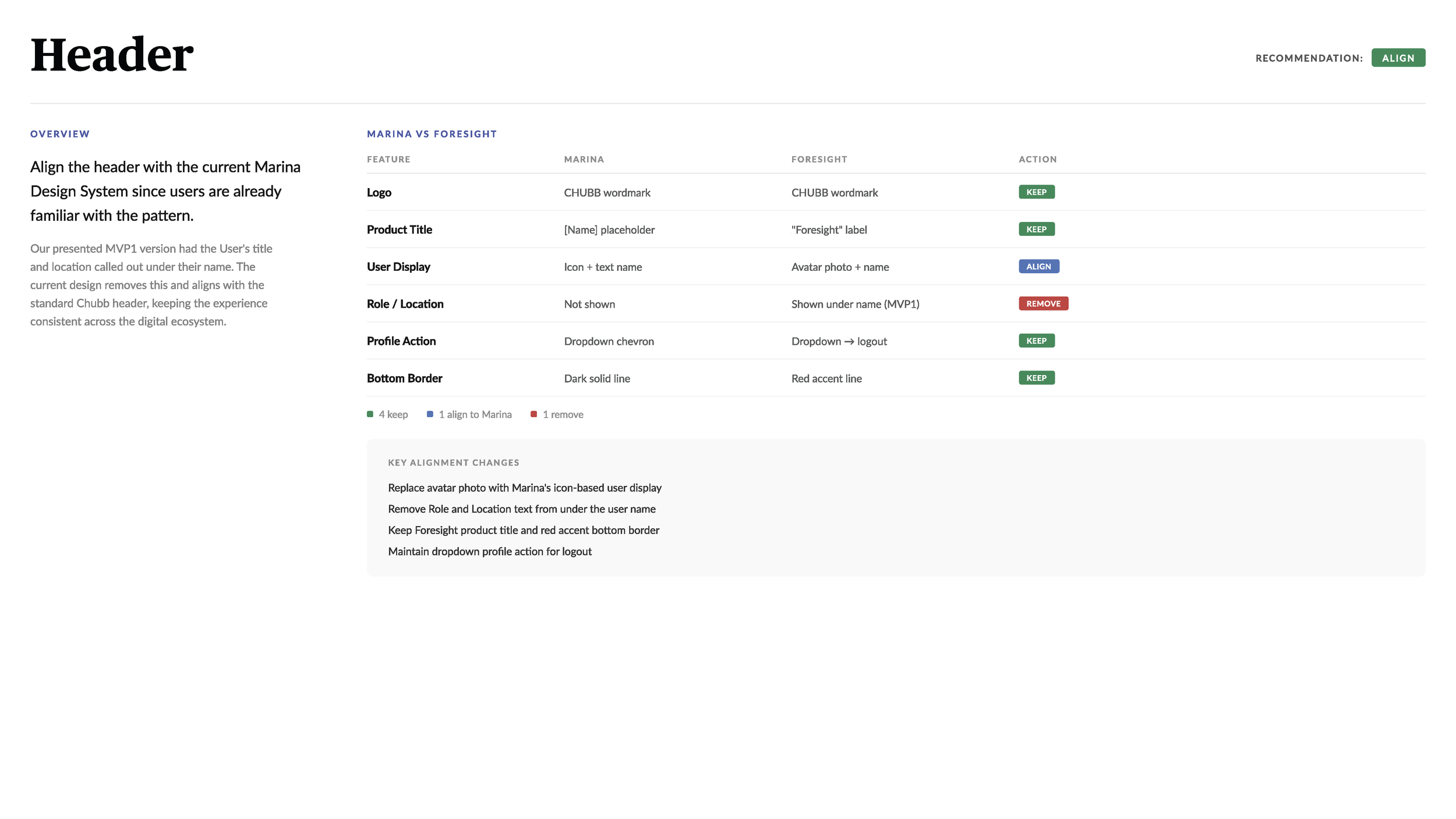
Task: Click the KEY ALIGNMENT CHANGES heading
Action: pyautogui.click(x=454, y=463)
